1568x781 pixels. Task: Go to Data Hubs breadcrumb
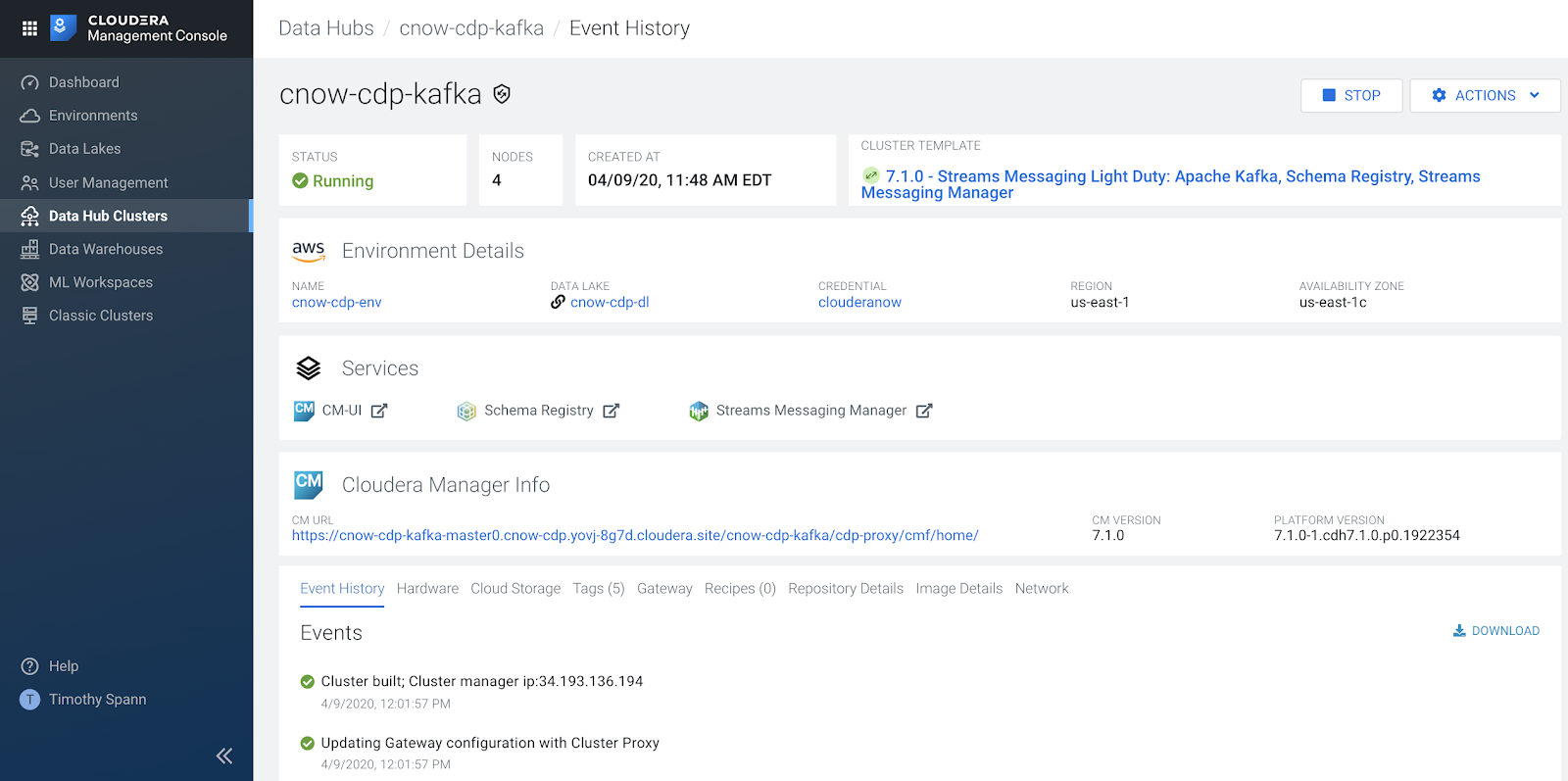pos(326,28)
